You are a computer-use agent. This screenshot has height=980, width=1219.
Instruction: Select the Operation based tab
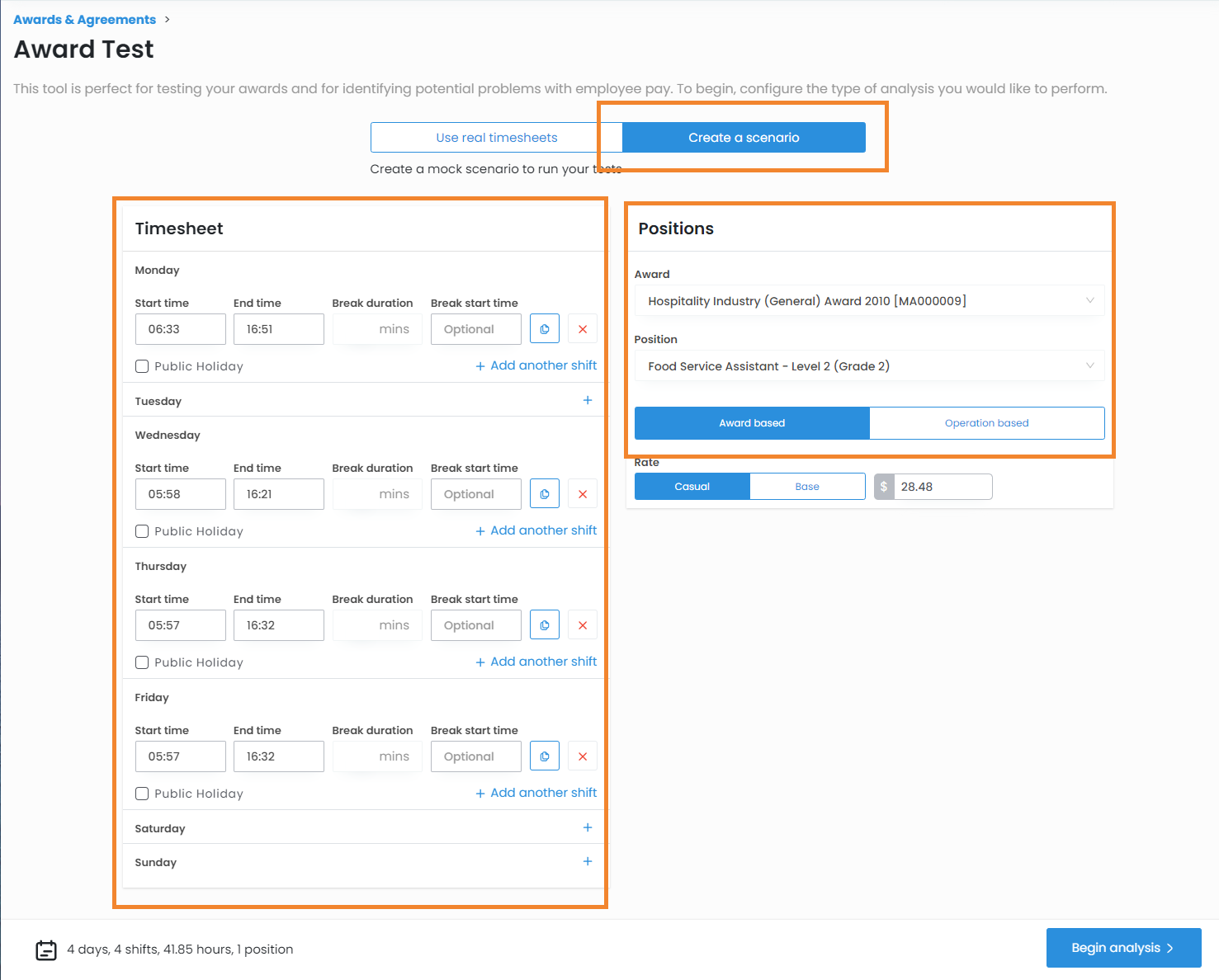[986, 423]
